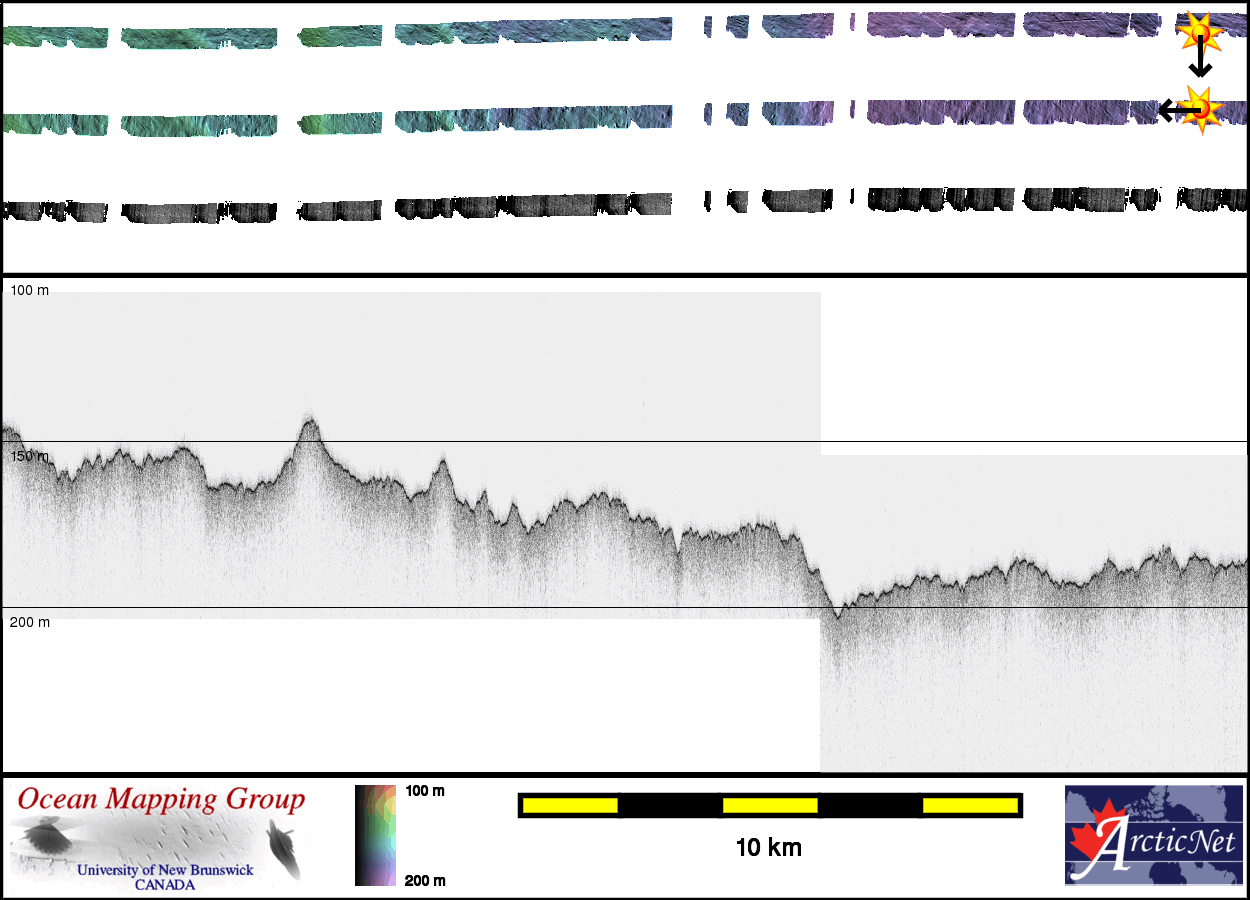Viewport: 1250px width, 900px height.
Task: Click the top starburst navigation marker
Action: pyautogui.click(x=1199, y=32)
